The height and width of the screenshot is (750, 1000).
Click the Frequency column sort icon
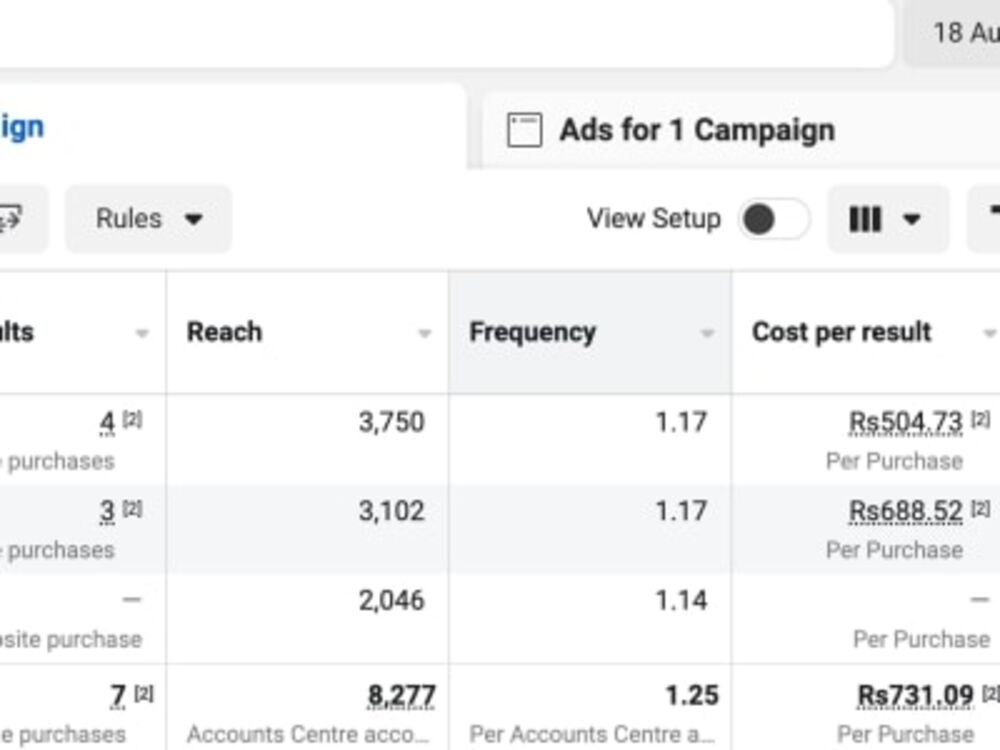point(710,334)
